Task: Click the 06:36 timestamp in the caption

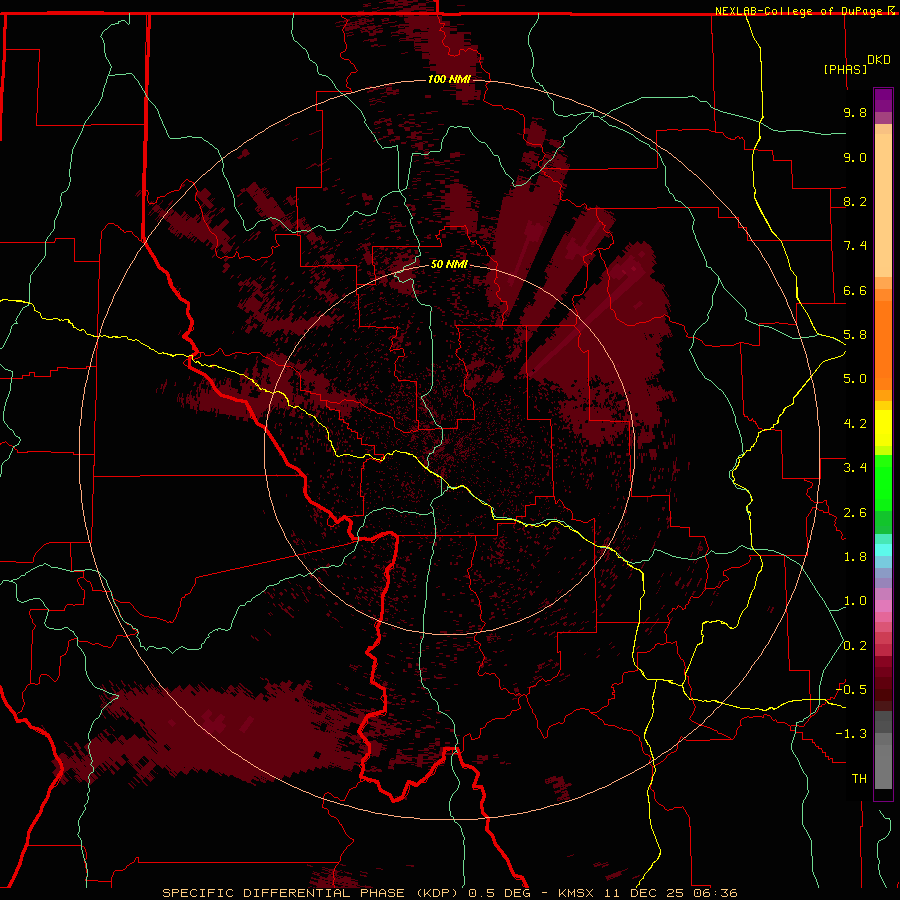Action: click(715, 893)
